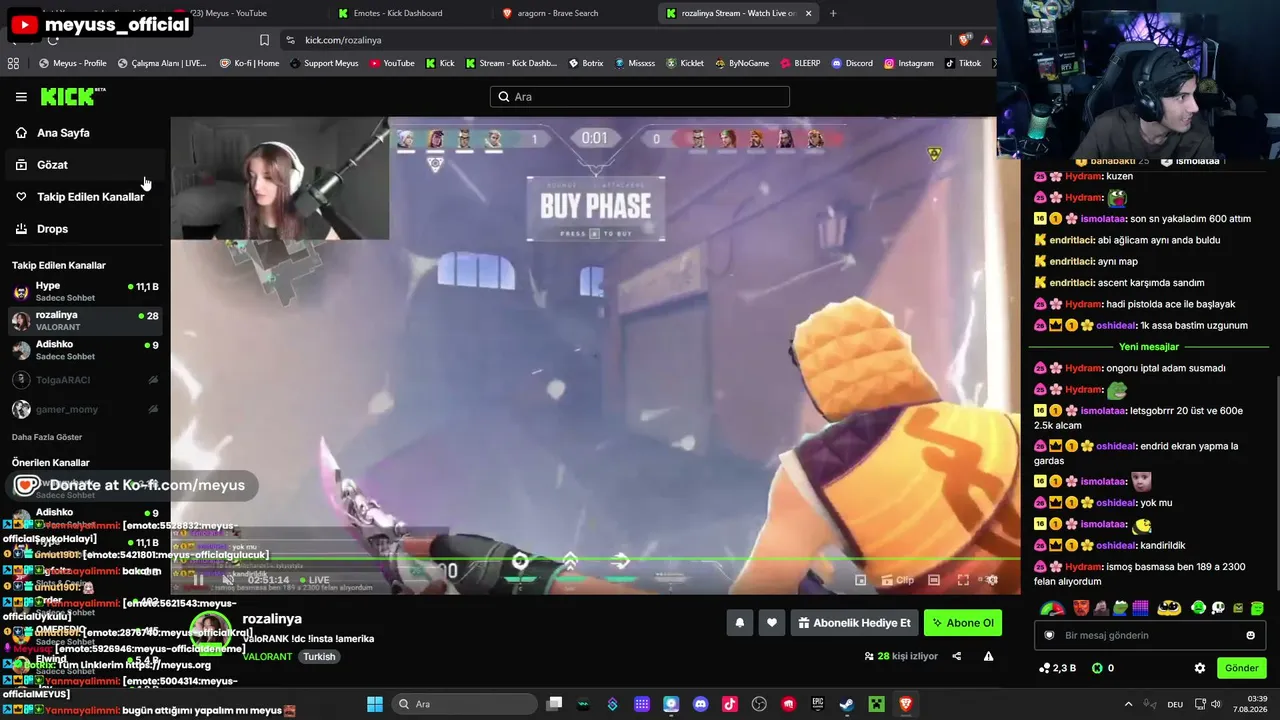Unfollow rozalinya with the heart button
1280x720 pixels.
point(772,623)
